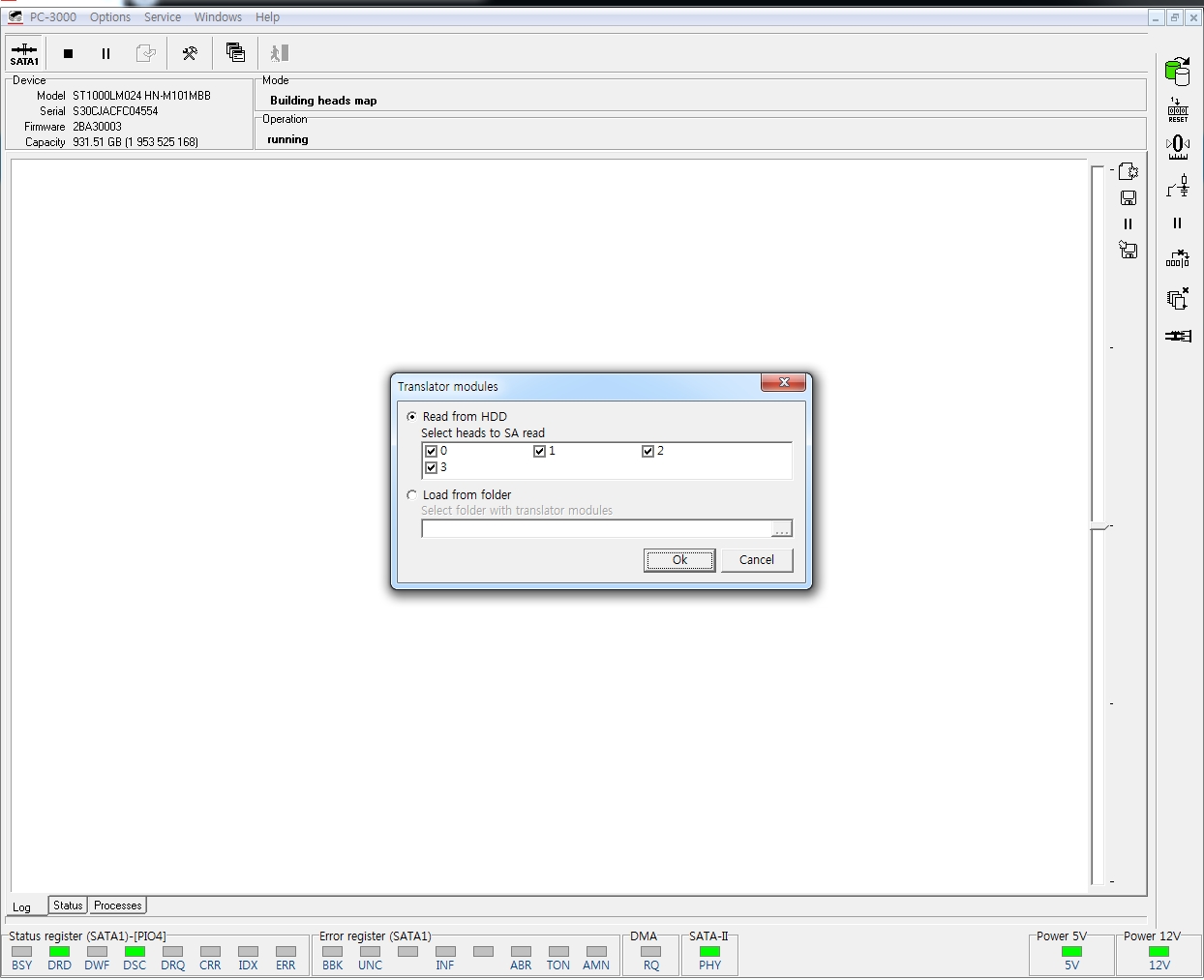
Task: Click Cancel in Translator modules dialog
Action: click(757, 560)
